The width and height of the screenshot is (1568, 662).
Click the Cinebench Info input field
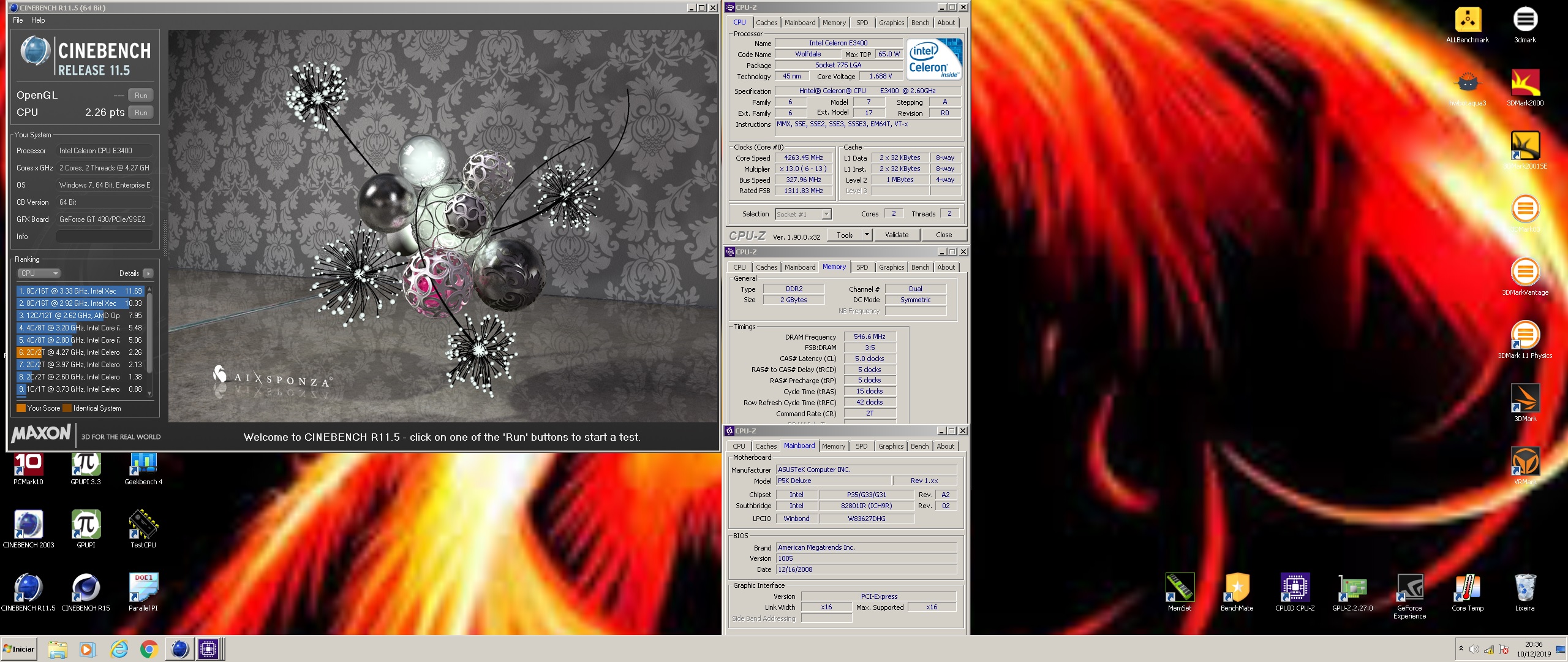click(105, 237)
